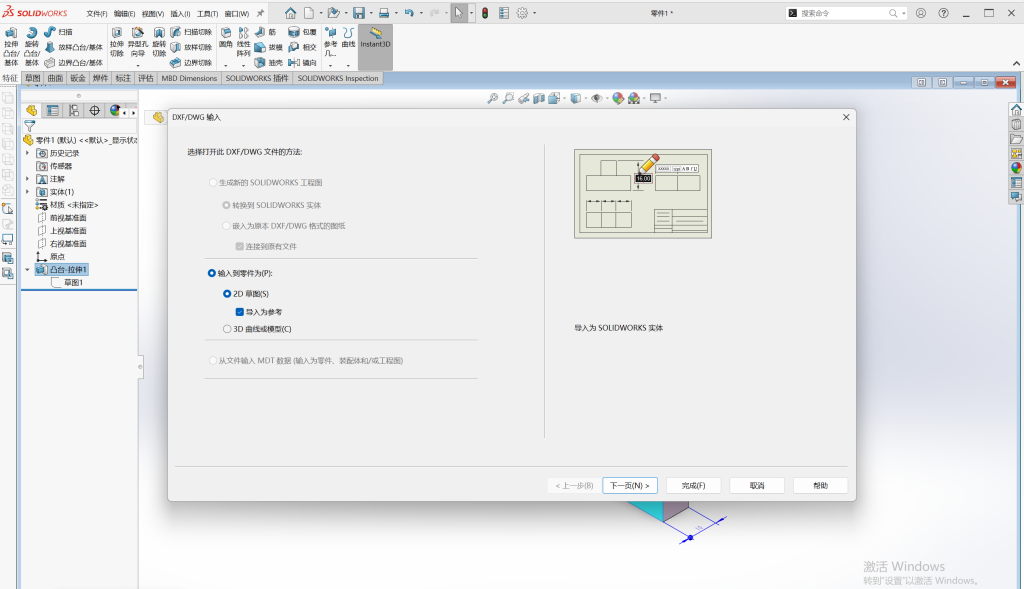This screenshot has height=589, width=1024.
Task: Open the Options gear icon
Action: pyautogui.click(x=522, y=13)
